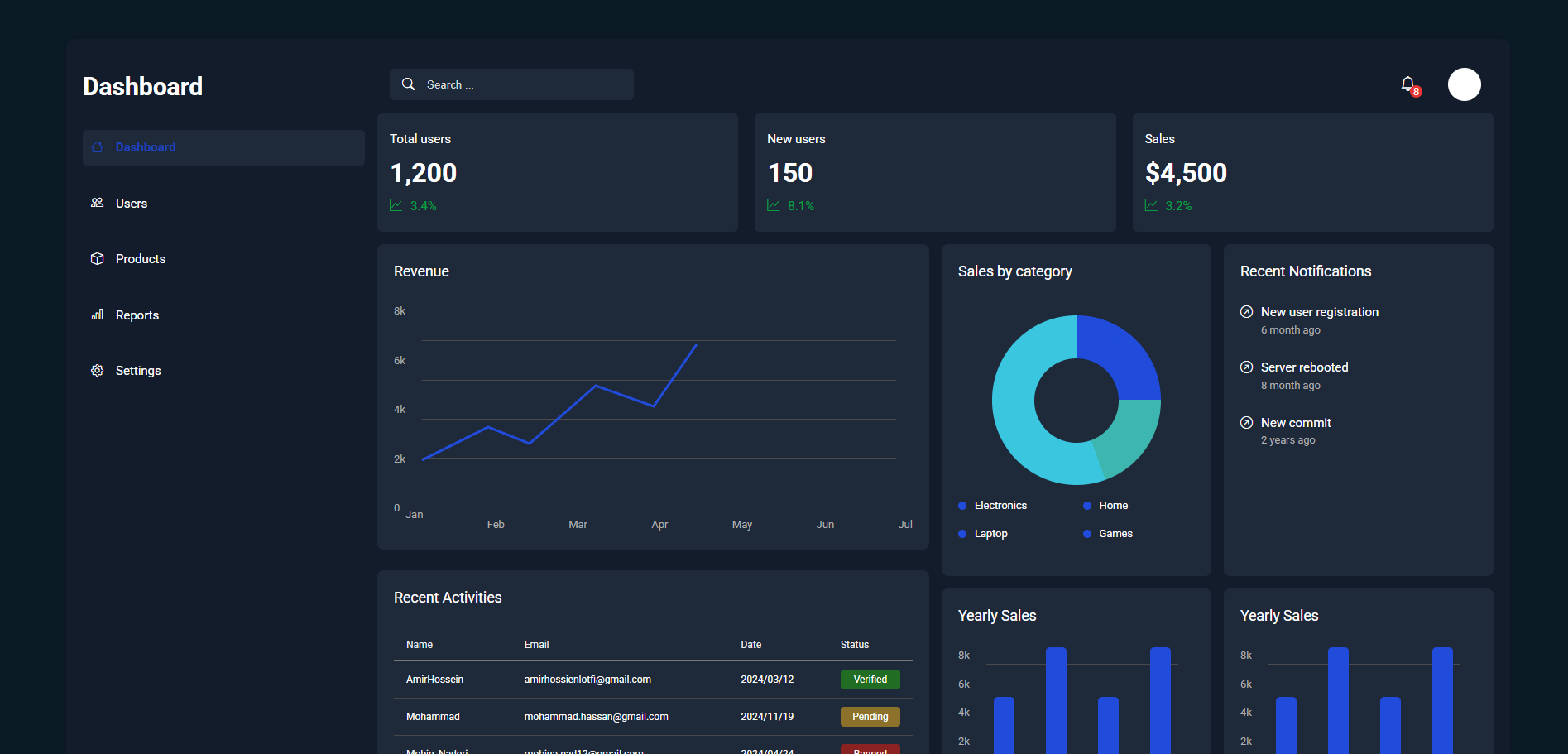Viewport: 1568px width, 754px height.
Task: Select the Users icon in the sidebar
Action: [98, 203]
